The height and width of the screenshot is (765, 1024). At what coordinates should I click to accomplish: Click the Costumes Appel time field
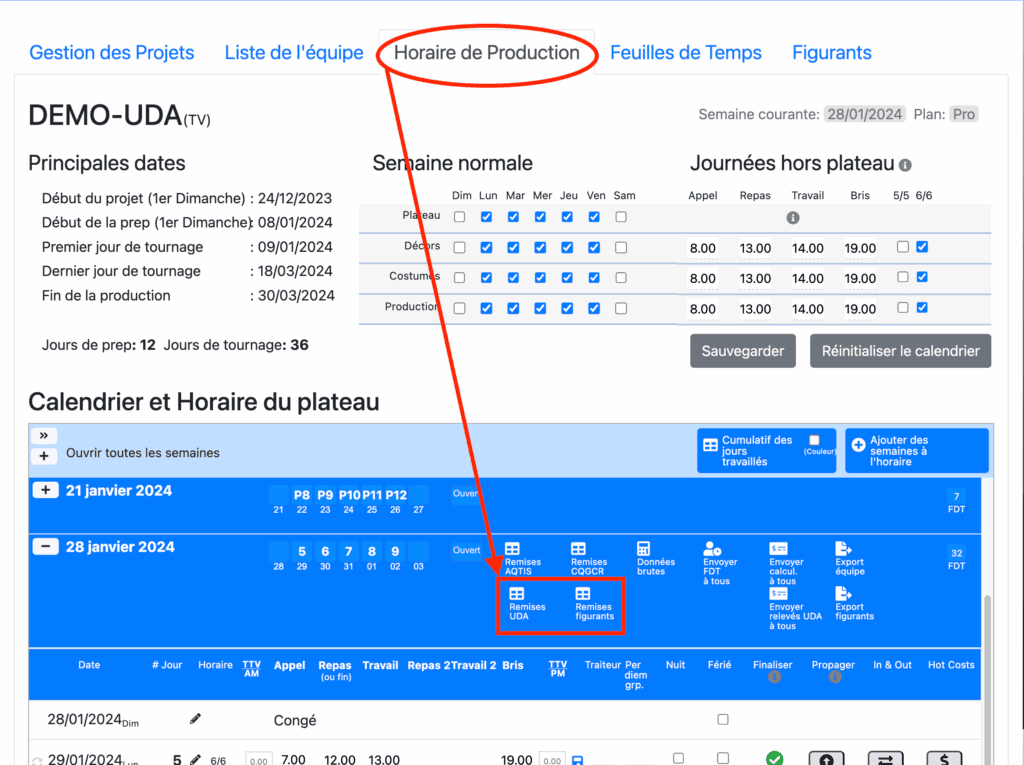(x=703, y=278)
